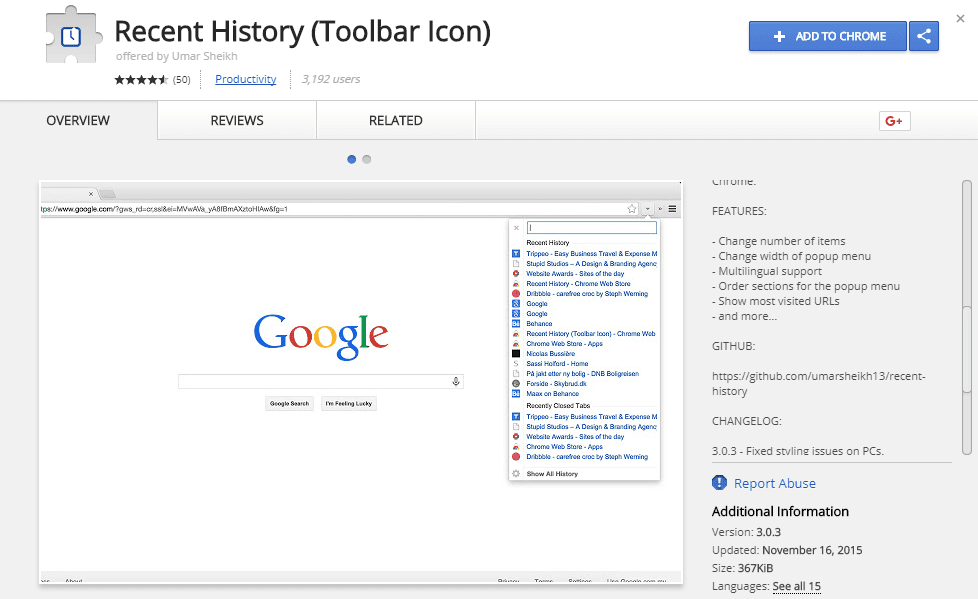Image resolution: width=978 pixels, height=599 pixels.
Task: Switch to the Overview tab
Action: 78,120
